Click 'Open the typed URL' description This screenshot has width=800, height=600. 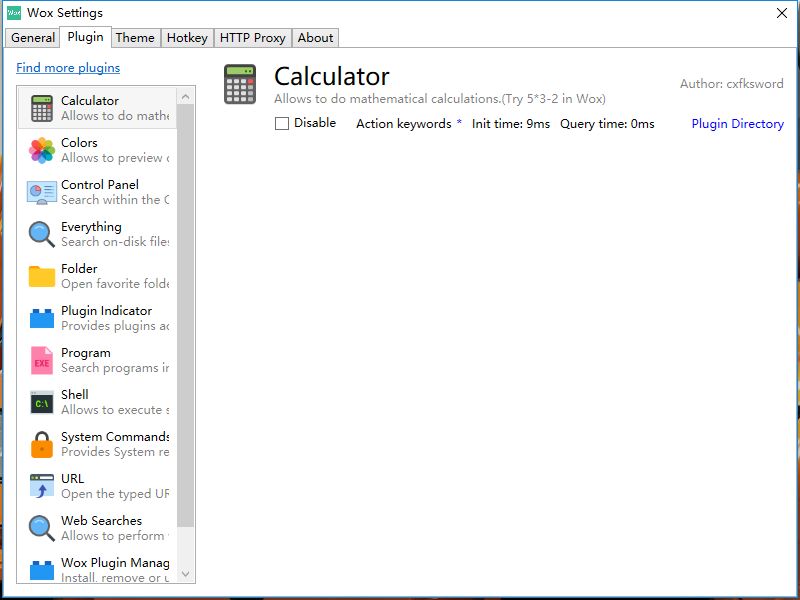pos(115,494)
